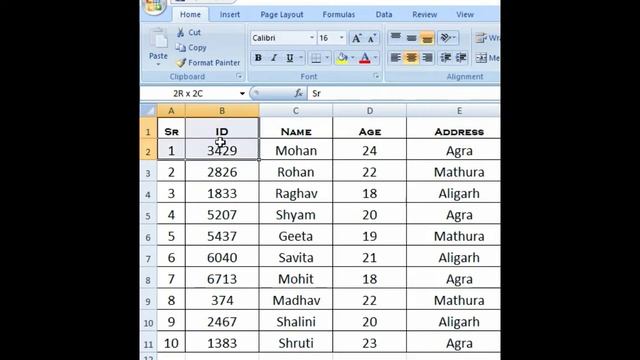The width and height of the screenshot is (640, 360).
Task: Toggle italic formatting
Action: coord(274,58)
